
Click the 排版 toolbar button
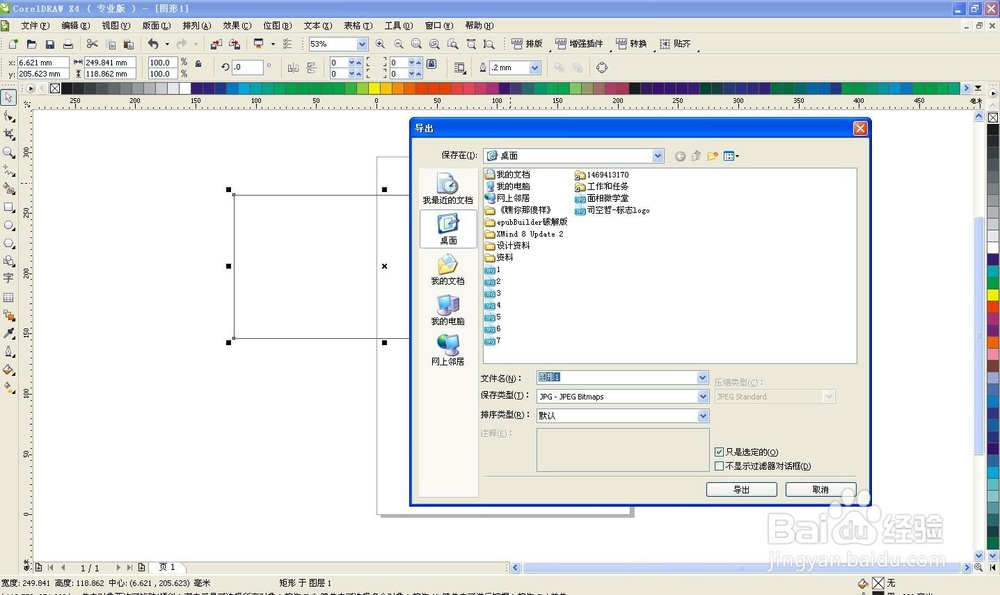pyautogui.click(x=527, y=43)
